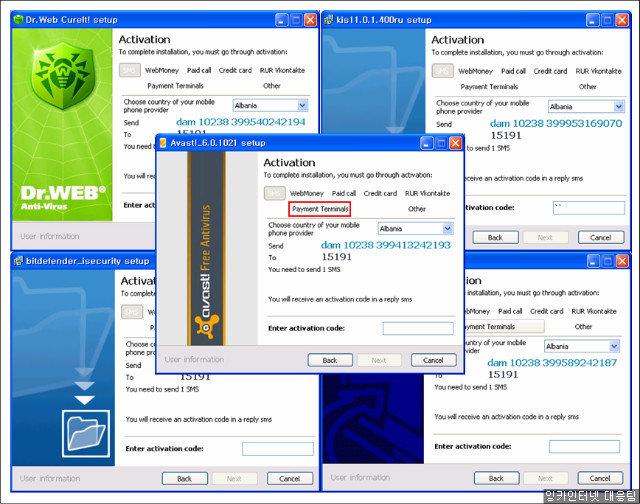Image resolution: width=640 pixels, height=504 pixels.
Task: Choose Other in kis11 setup window
Action: pos(587,87)
